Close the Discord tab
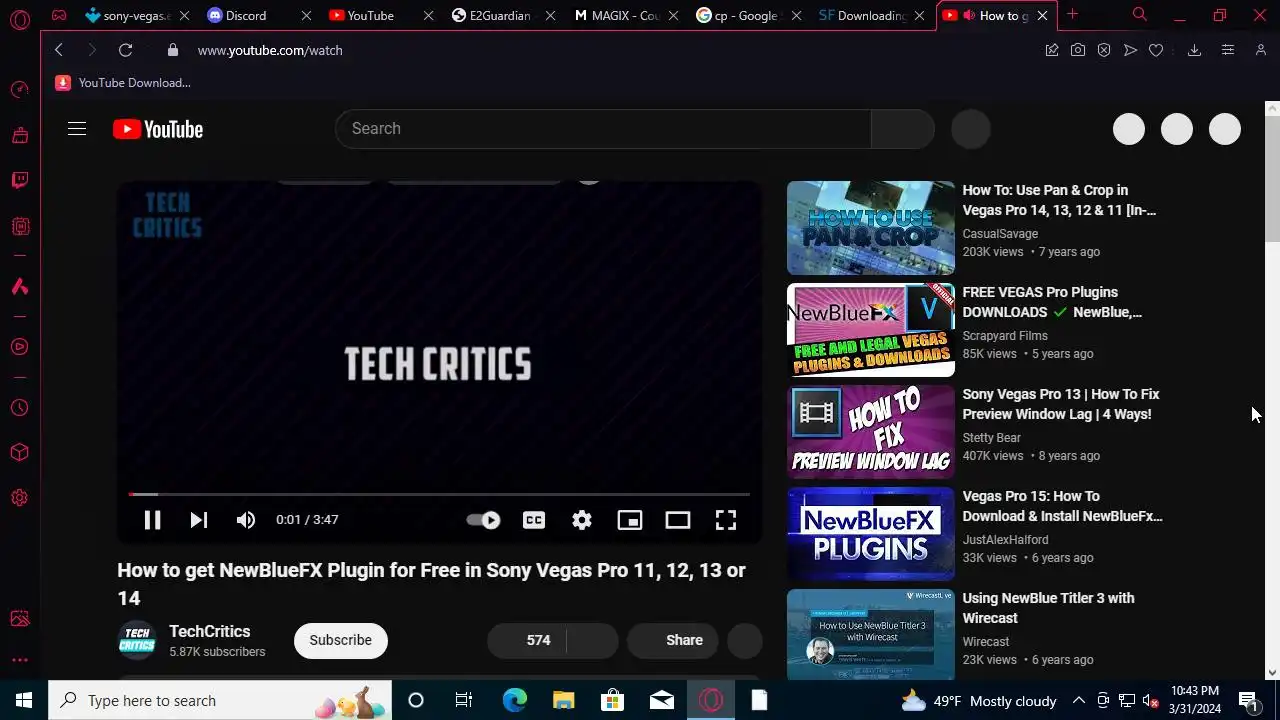 click(x=306, y=16)
